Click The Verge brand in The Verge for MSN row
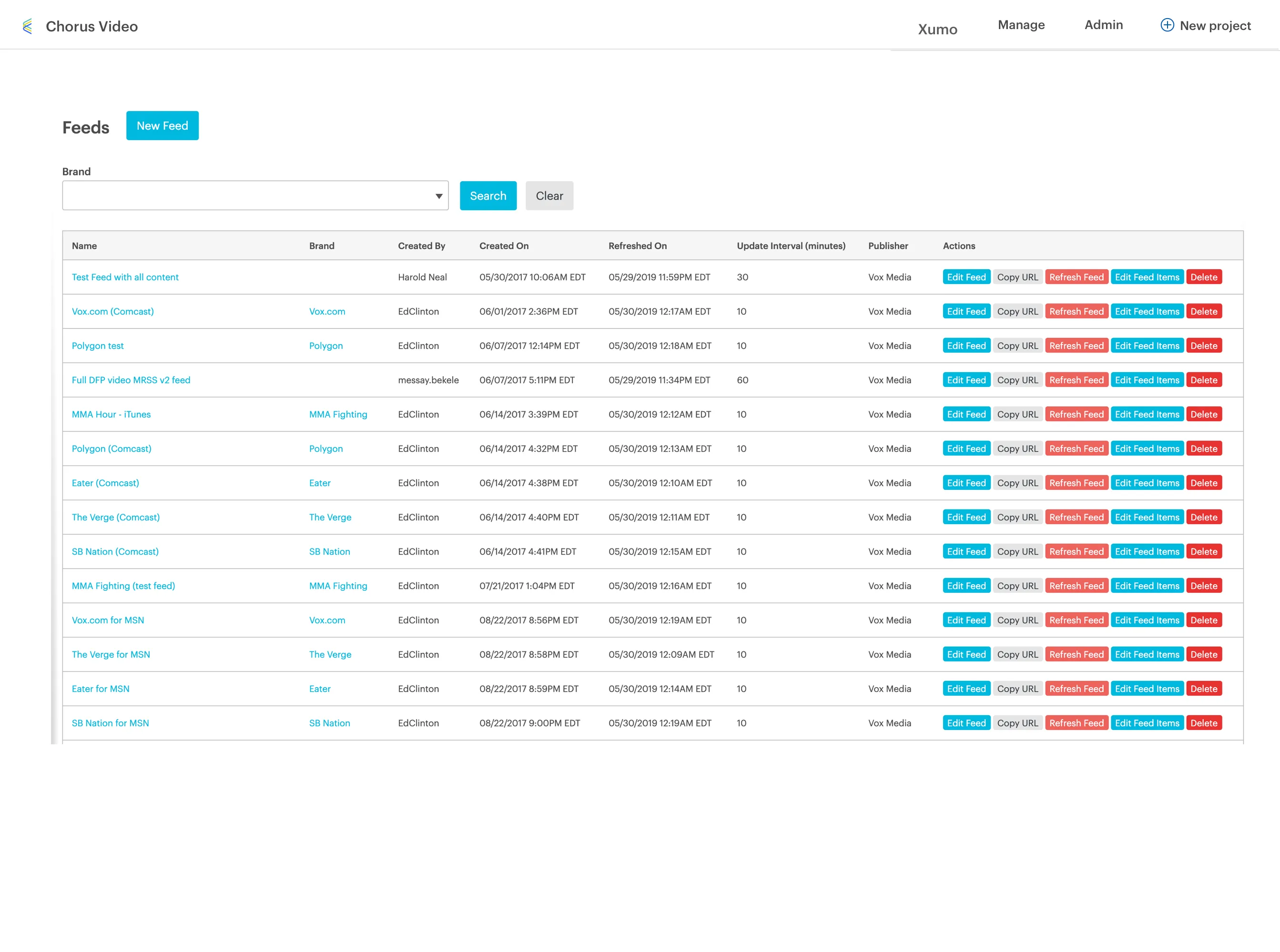Viewport: 1280px width, 952px height. [330, 654]
